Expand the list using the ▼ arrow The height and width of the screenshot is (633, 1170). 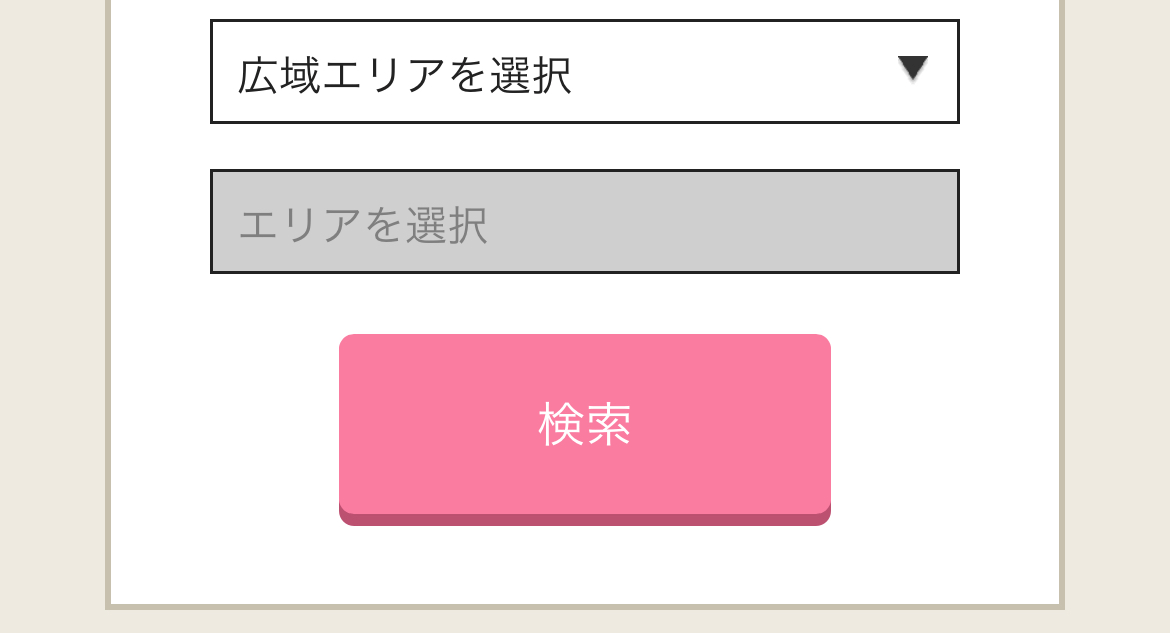913,68
